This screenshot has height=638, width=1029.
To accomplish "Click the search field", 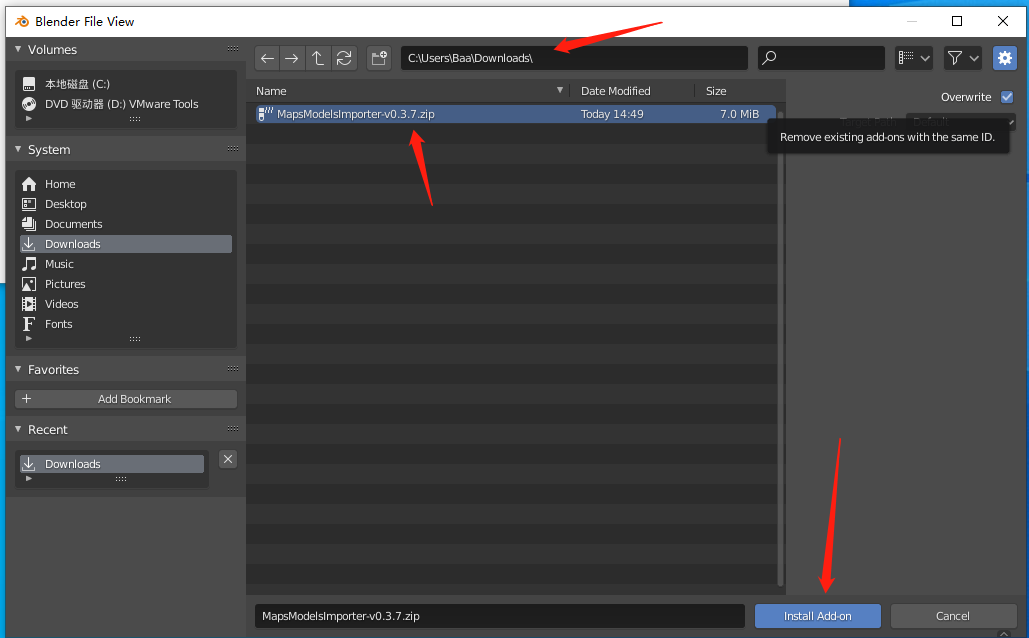I will click(821, 58).
